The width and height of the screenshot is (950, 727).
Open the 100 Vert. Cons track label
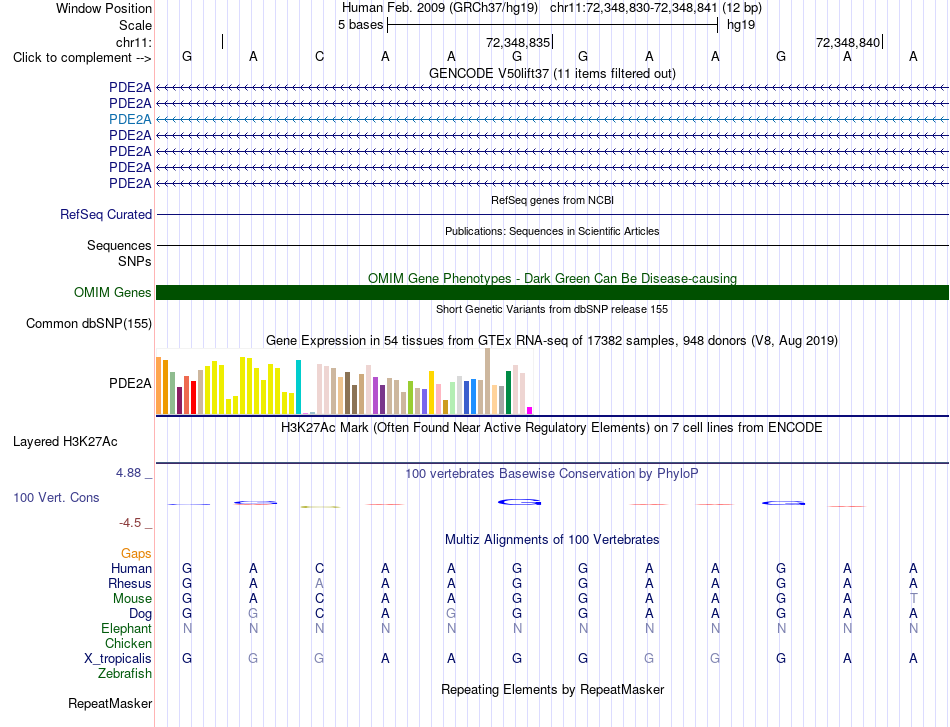tap(56, 497)
